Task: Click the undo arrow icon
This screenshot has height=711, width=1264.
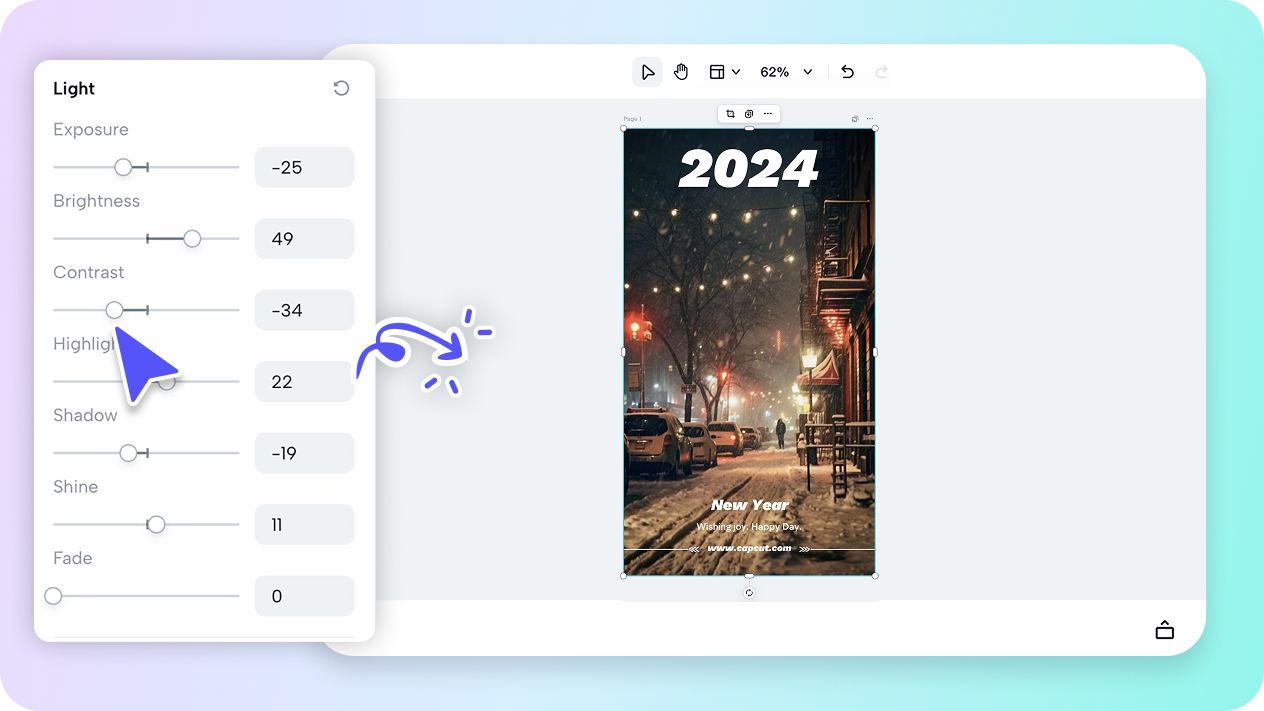Action: click(x=847, y=71)
